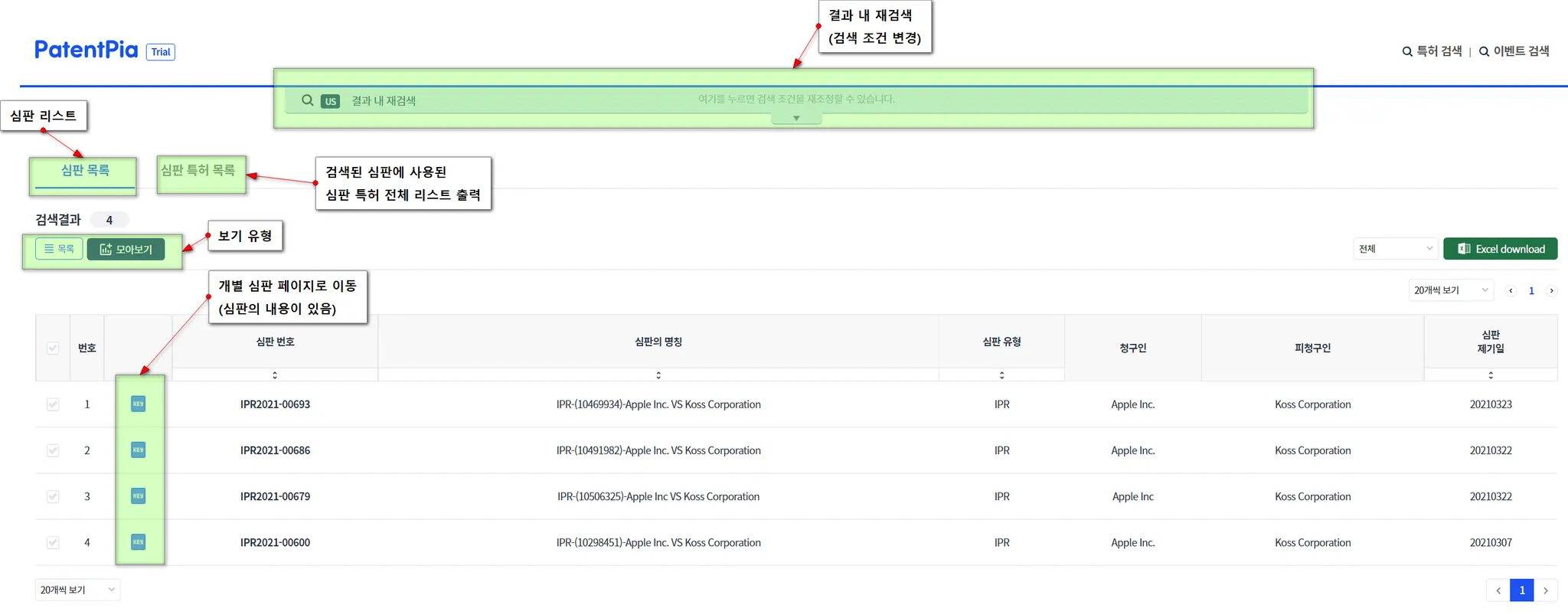Click filing date in row IPR2021-00679
1568x615 pixels.
tap(1491, 496)
